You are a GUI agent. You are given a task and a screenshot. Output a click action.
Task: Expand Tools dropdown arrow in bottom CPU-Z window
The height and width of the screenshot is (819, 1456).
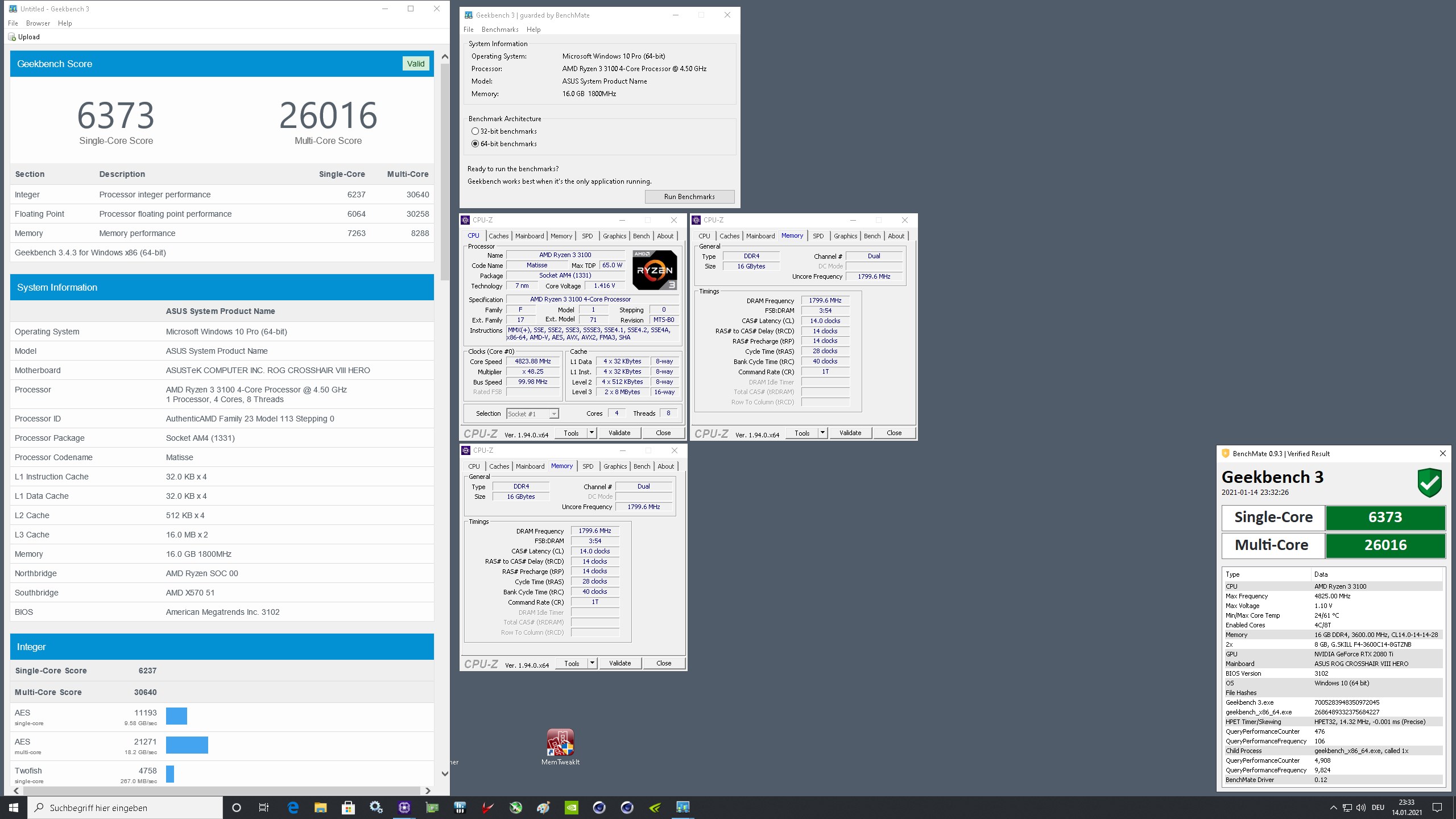[x=592, y=663]
